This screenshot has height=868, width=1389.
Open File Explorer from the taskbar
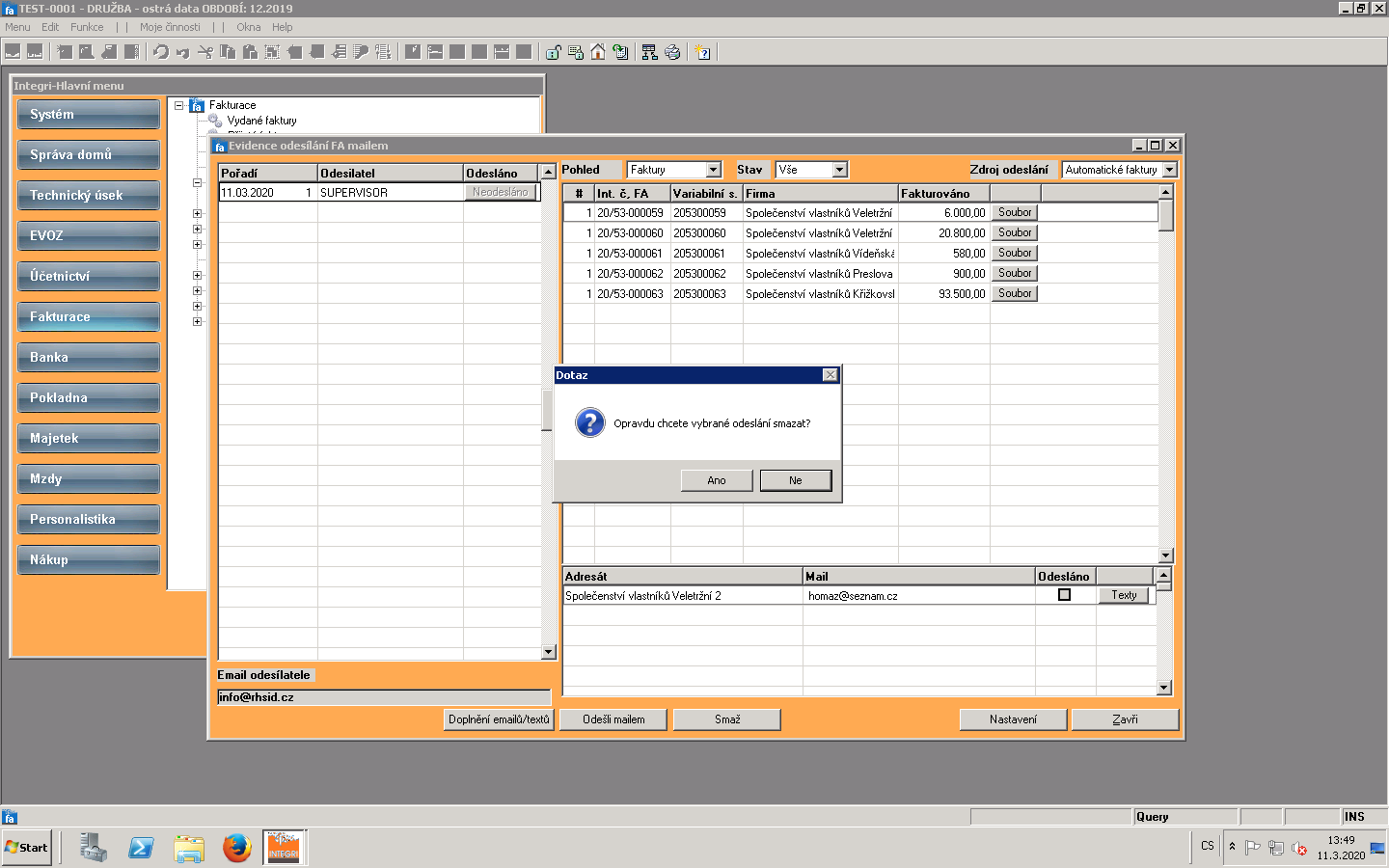(x=189, y=848)
